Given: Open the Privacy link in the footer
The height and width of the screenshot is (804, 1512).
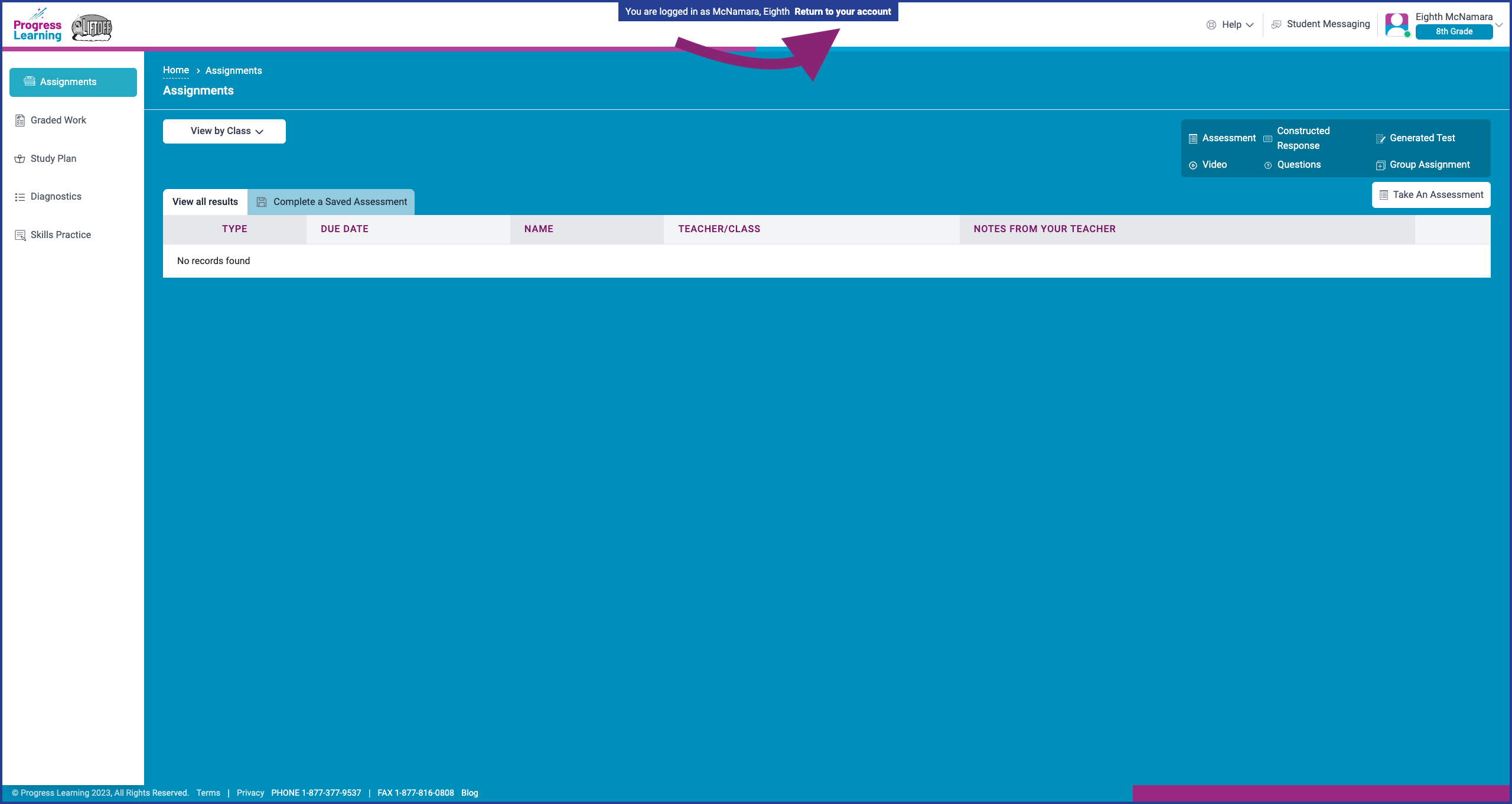Looking at the screenshot, I should click(x=250, y=793).
